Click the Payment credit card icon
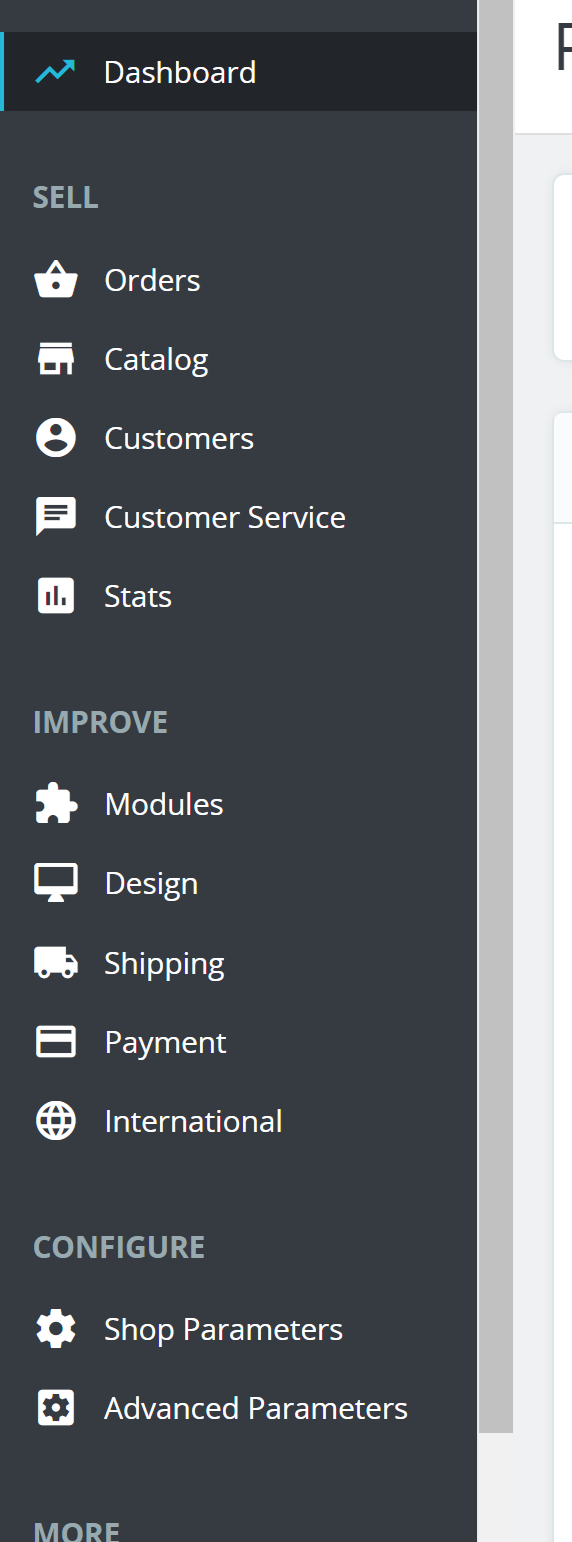This screenshot has width=572, height=1542. click(55, 1042)
